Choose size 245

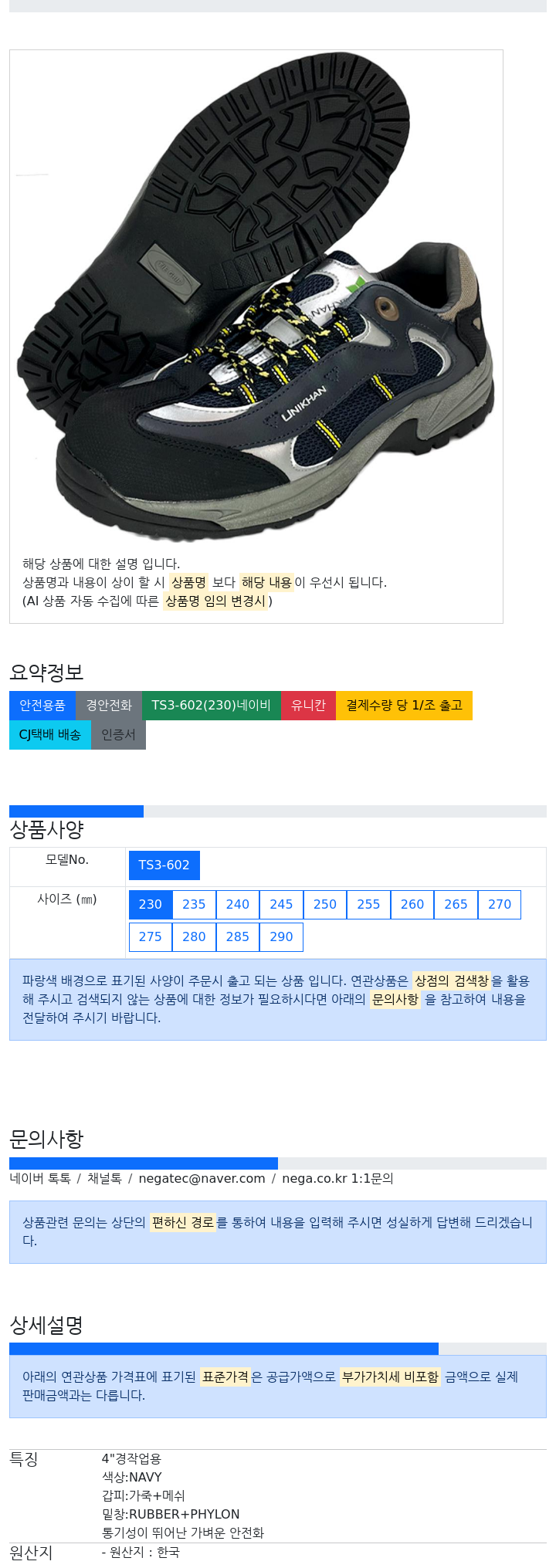coord(281,905)
